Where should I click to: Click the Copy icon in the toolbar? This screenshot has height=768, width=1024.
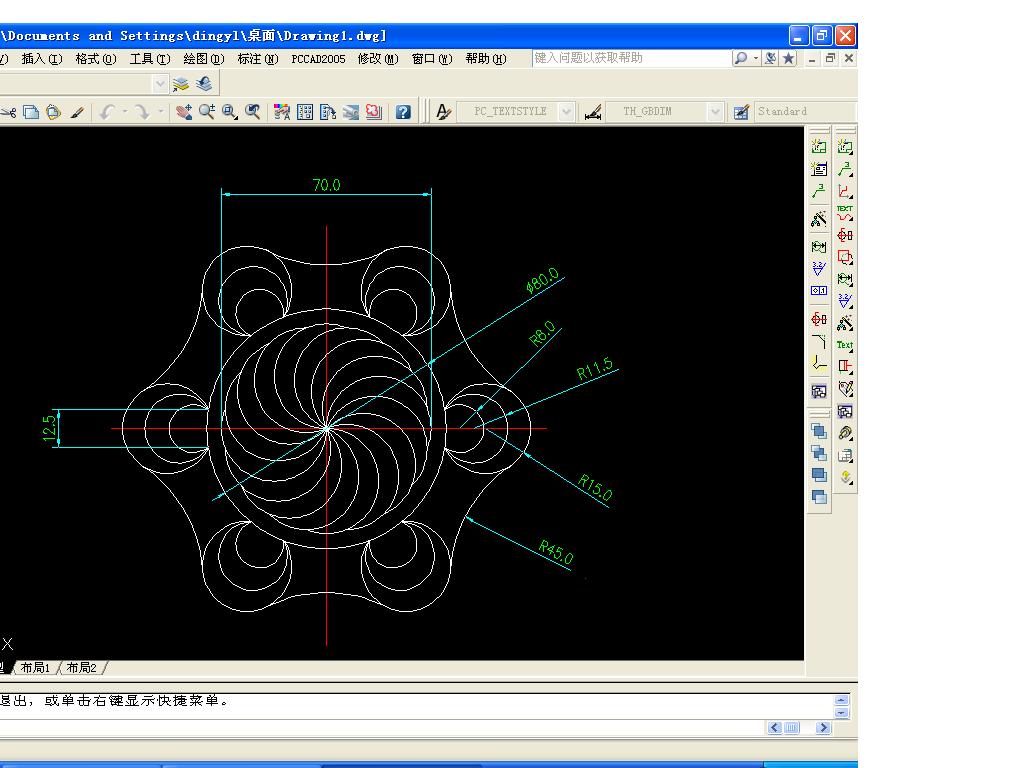click(31, 112)
